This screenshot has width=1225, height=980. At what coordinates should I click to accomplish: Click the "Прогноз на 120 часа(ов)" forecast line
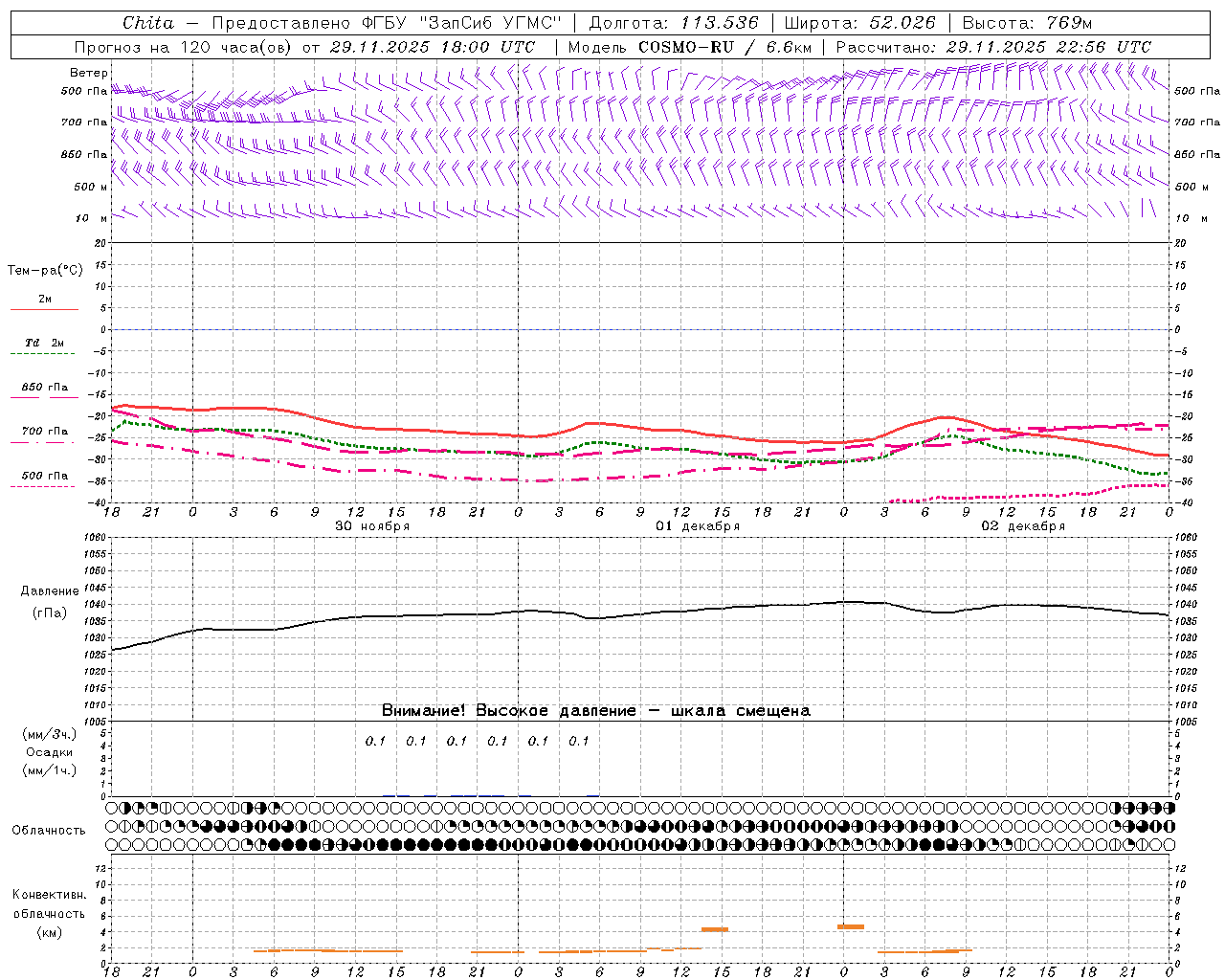click(x=184, y=47)
